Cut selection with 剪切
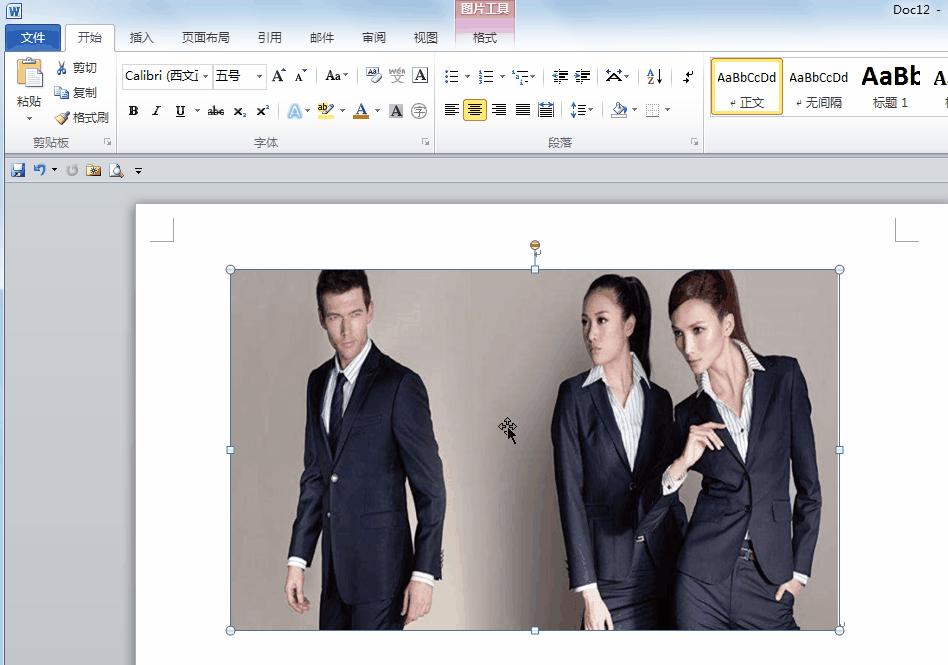The height and width of the screenshot is (665, 948). pos(76,68)
